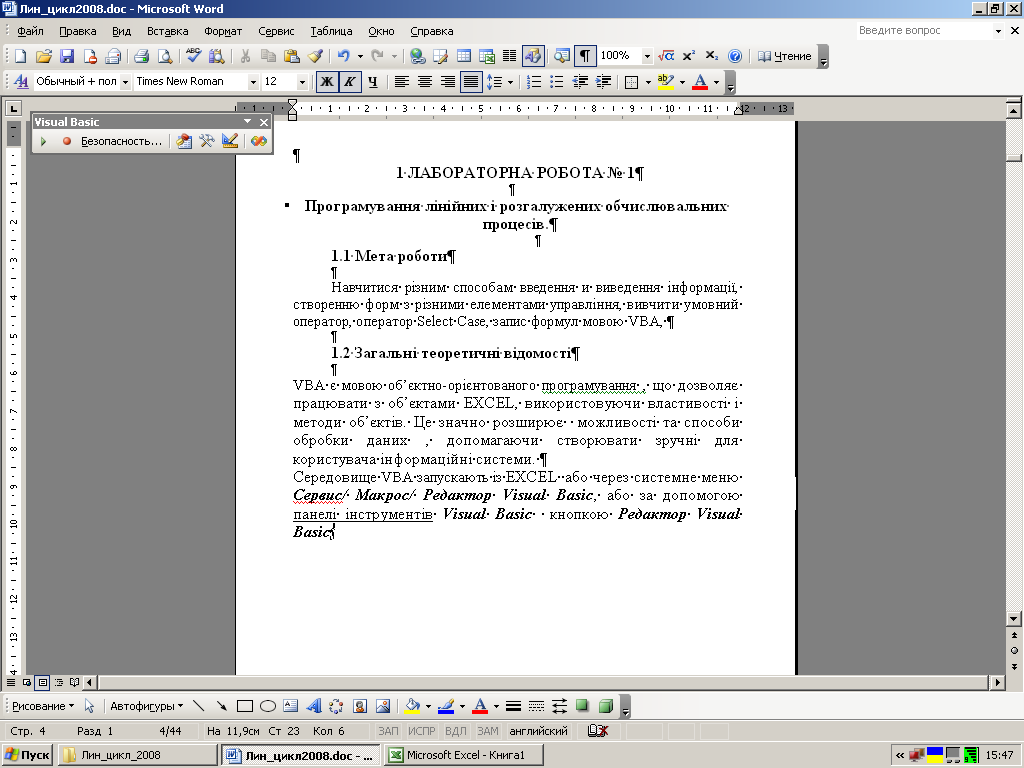The height and width of the screenshot is (768, 1024).
Task: Open a file with the folder icon
Action: (x=43, y=57)
